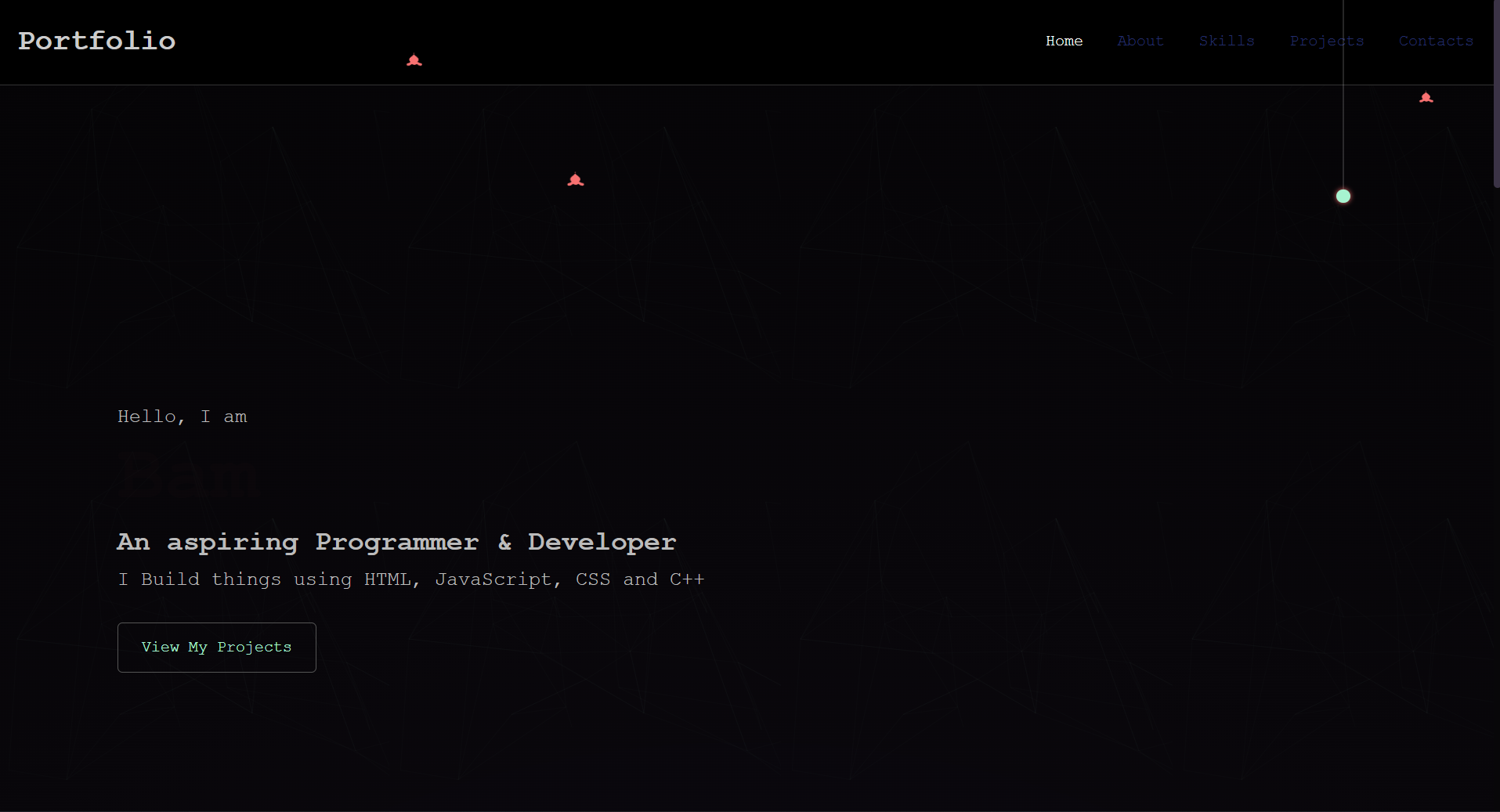Open the Home nav link
Viewport: 1500px width, 812px height.
[1064, 41]
